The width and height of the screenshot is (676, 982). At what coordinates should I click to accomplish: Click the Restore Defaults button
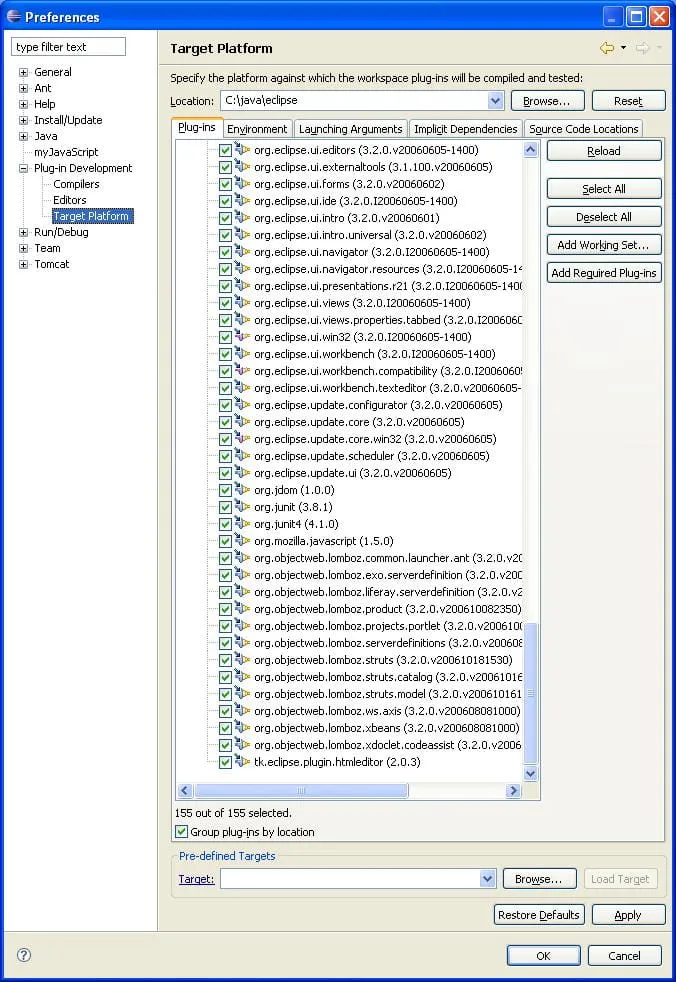click(x=539, y=915)
